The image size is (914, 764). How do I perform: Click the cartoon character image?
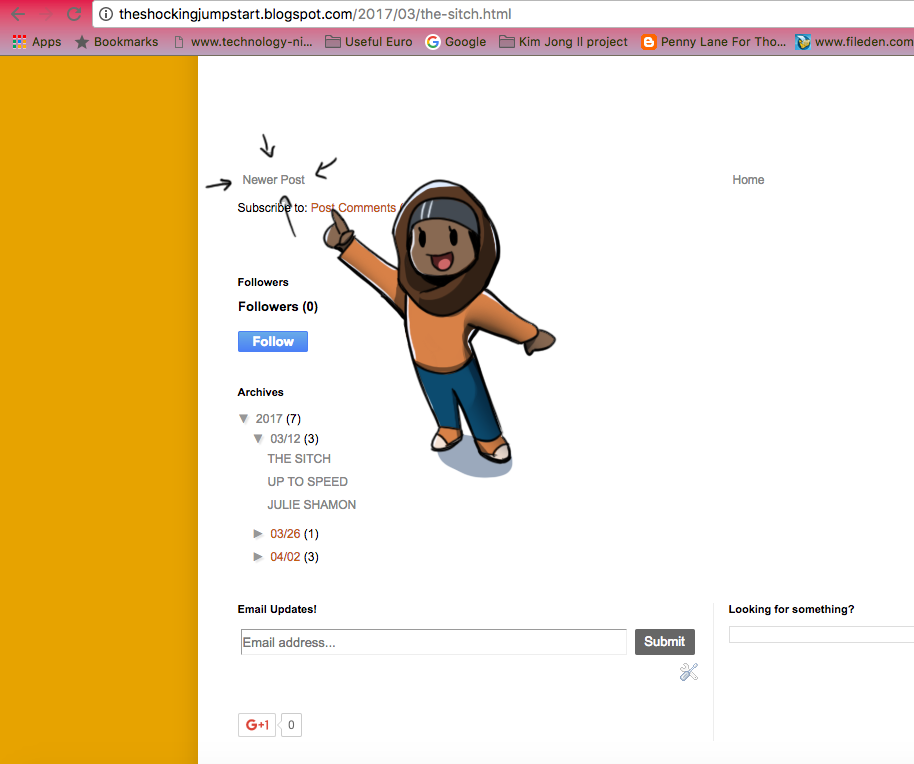pyautogui.click(x=440, y=328)
